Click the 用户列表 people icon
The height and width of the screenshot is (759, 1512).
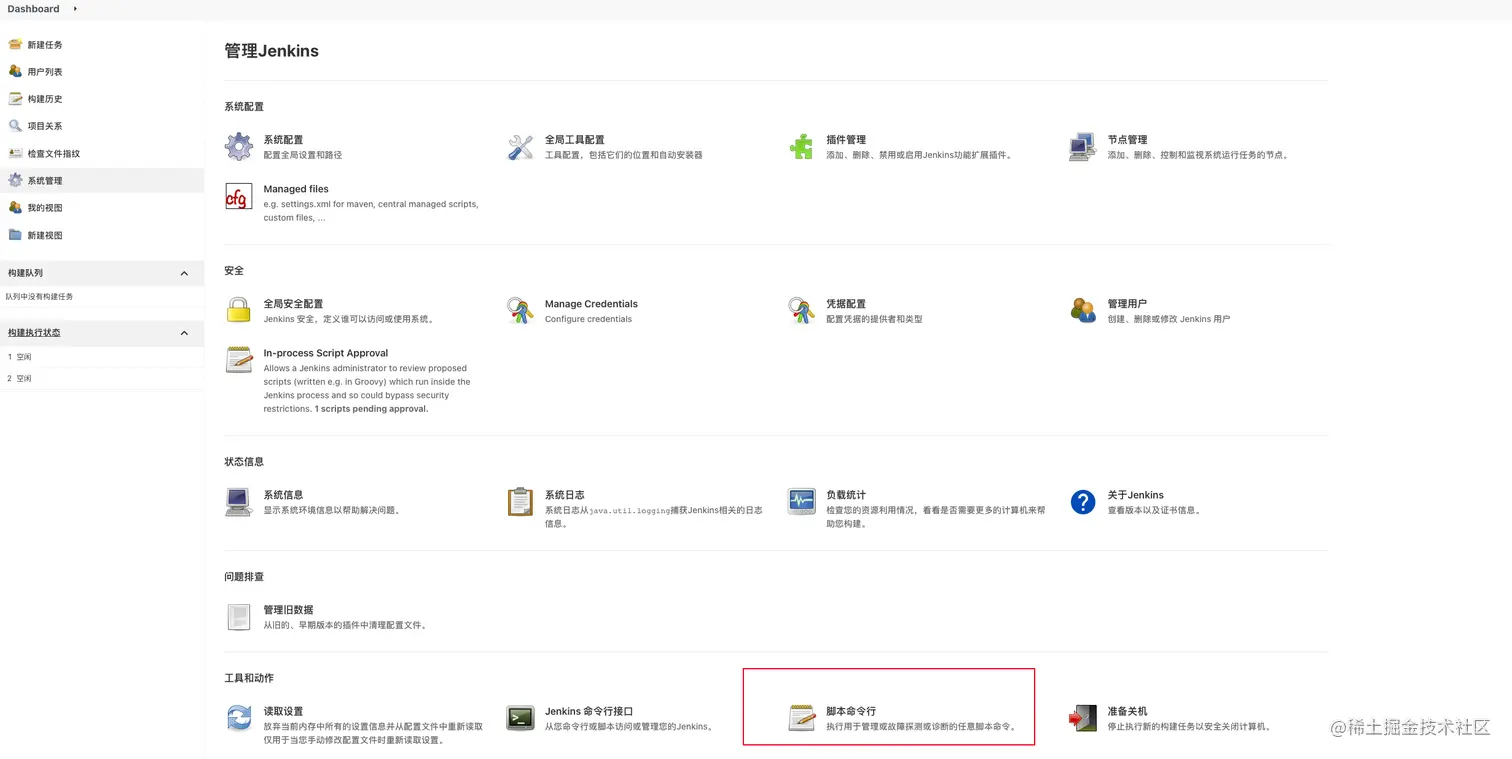coord(15,71)
